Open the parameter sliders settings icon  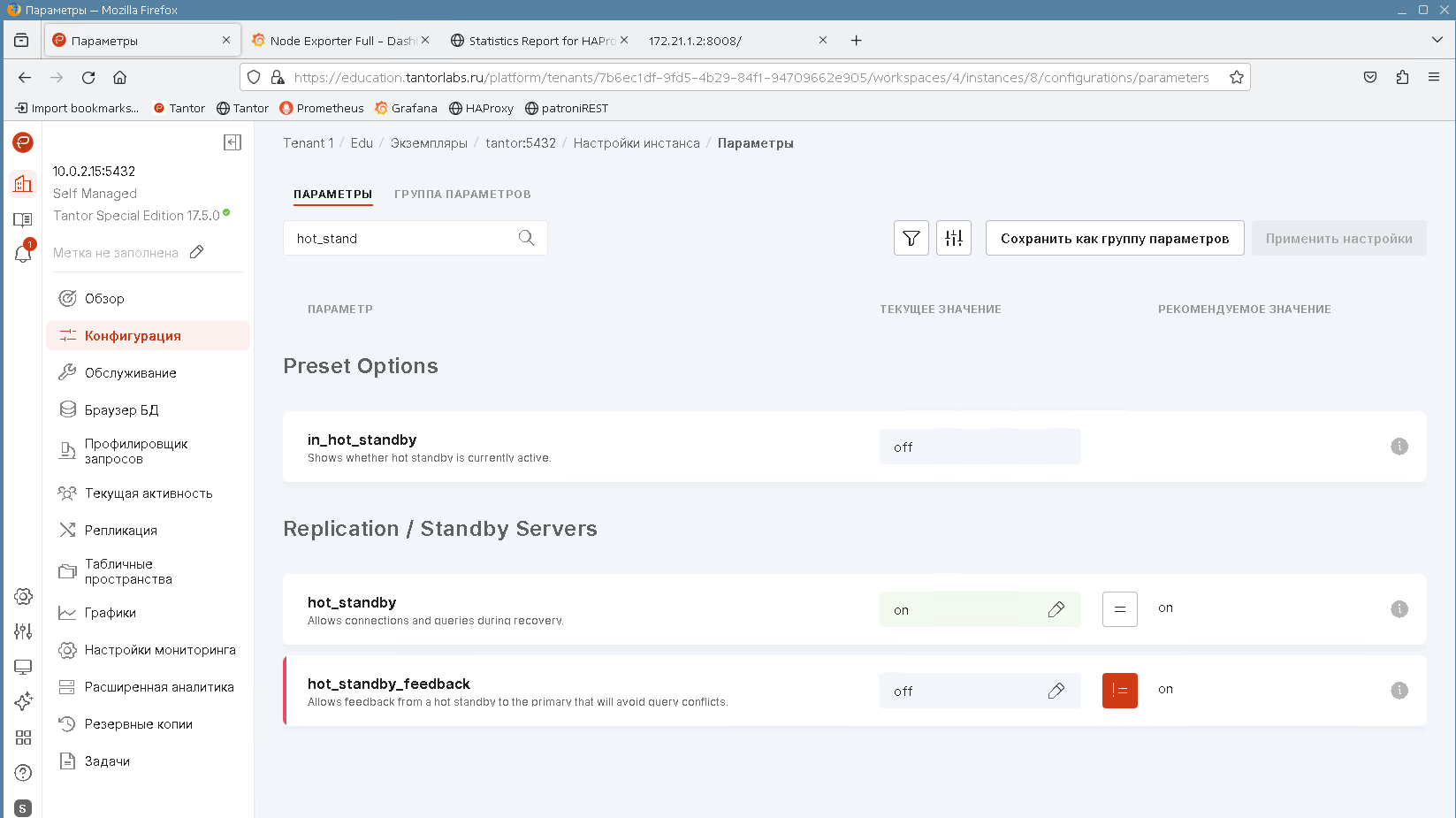953,239
